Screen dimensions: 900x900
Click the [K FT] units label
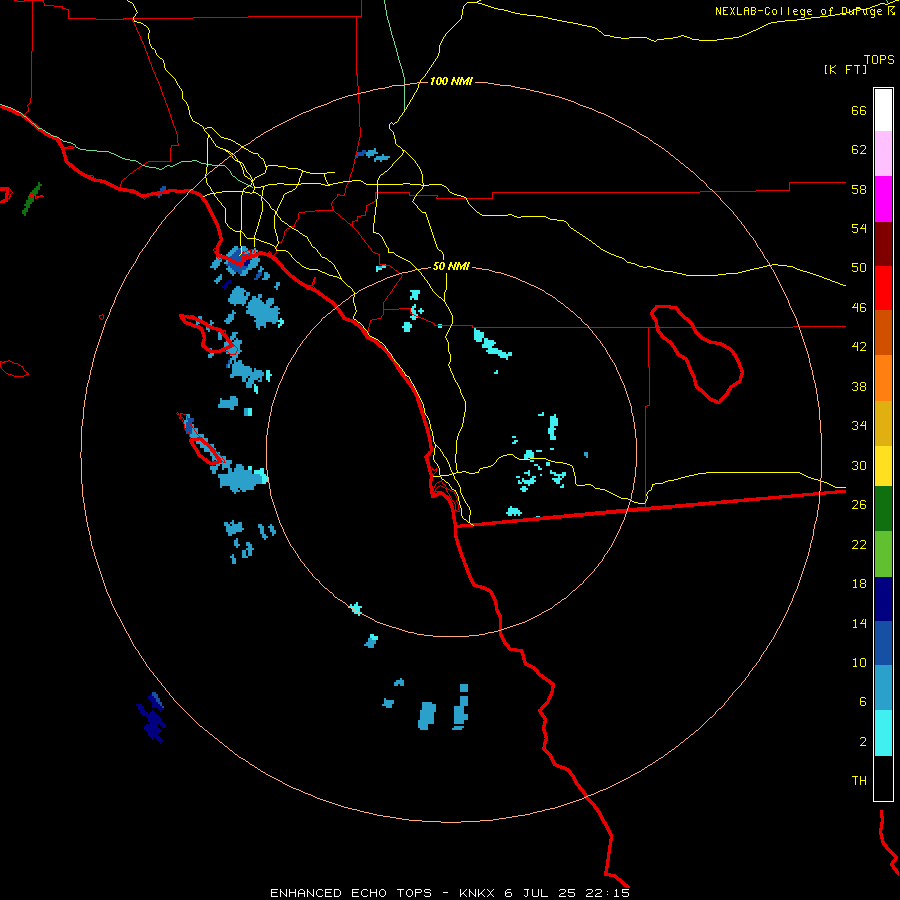845,70
